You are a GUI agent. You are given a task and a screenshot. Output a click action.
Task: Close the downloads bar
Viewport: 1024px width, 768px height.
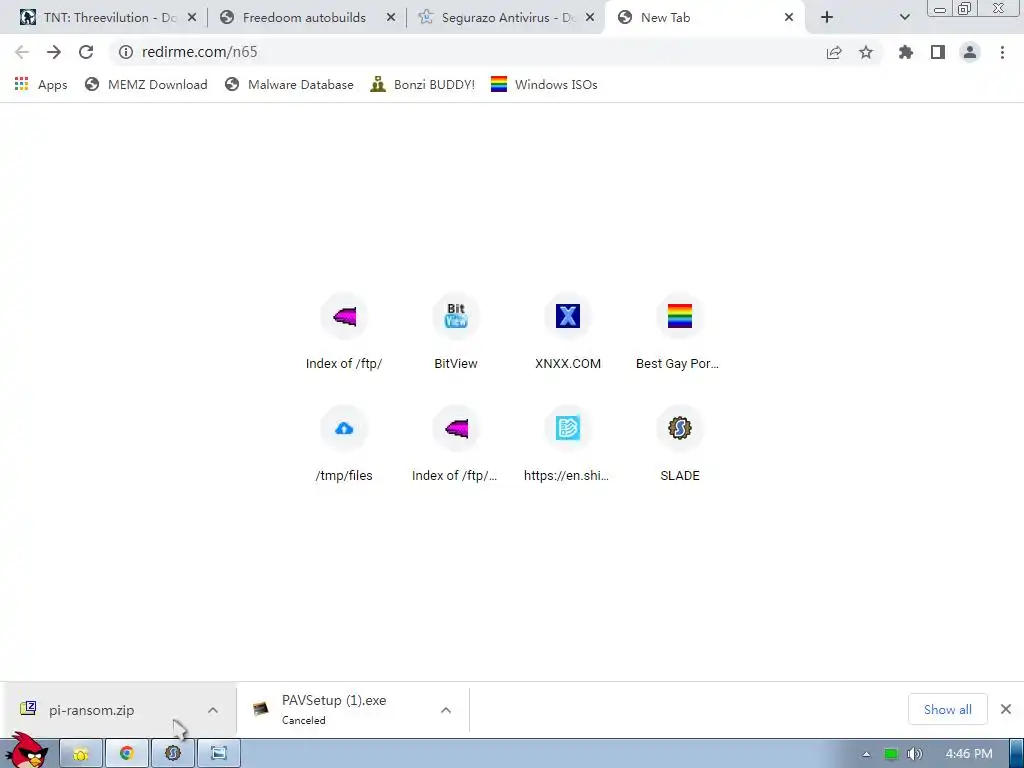[x=1006, y=709]
